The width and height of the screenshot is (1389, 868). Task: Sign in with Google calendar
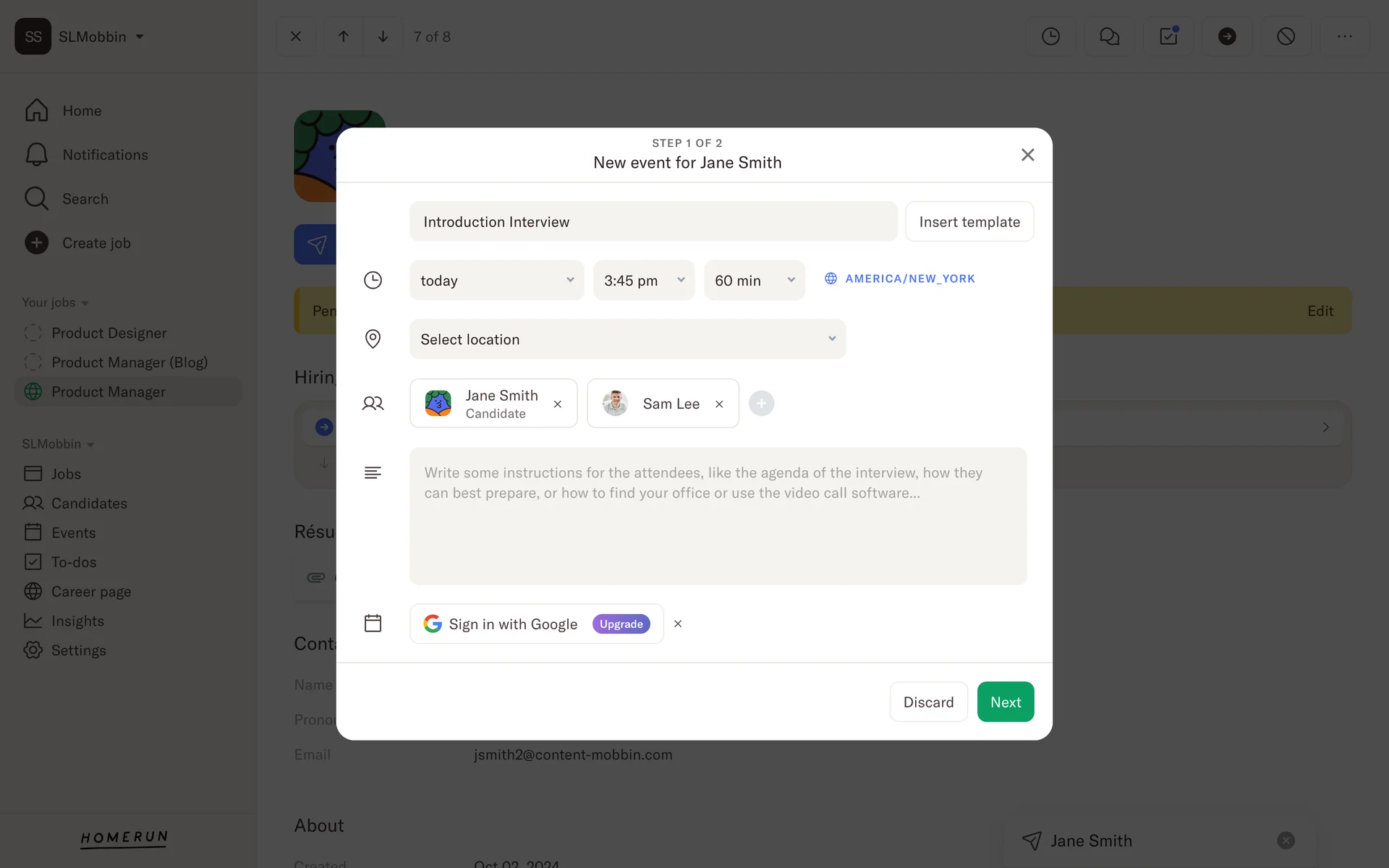coord(514,624)
